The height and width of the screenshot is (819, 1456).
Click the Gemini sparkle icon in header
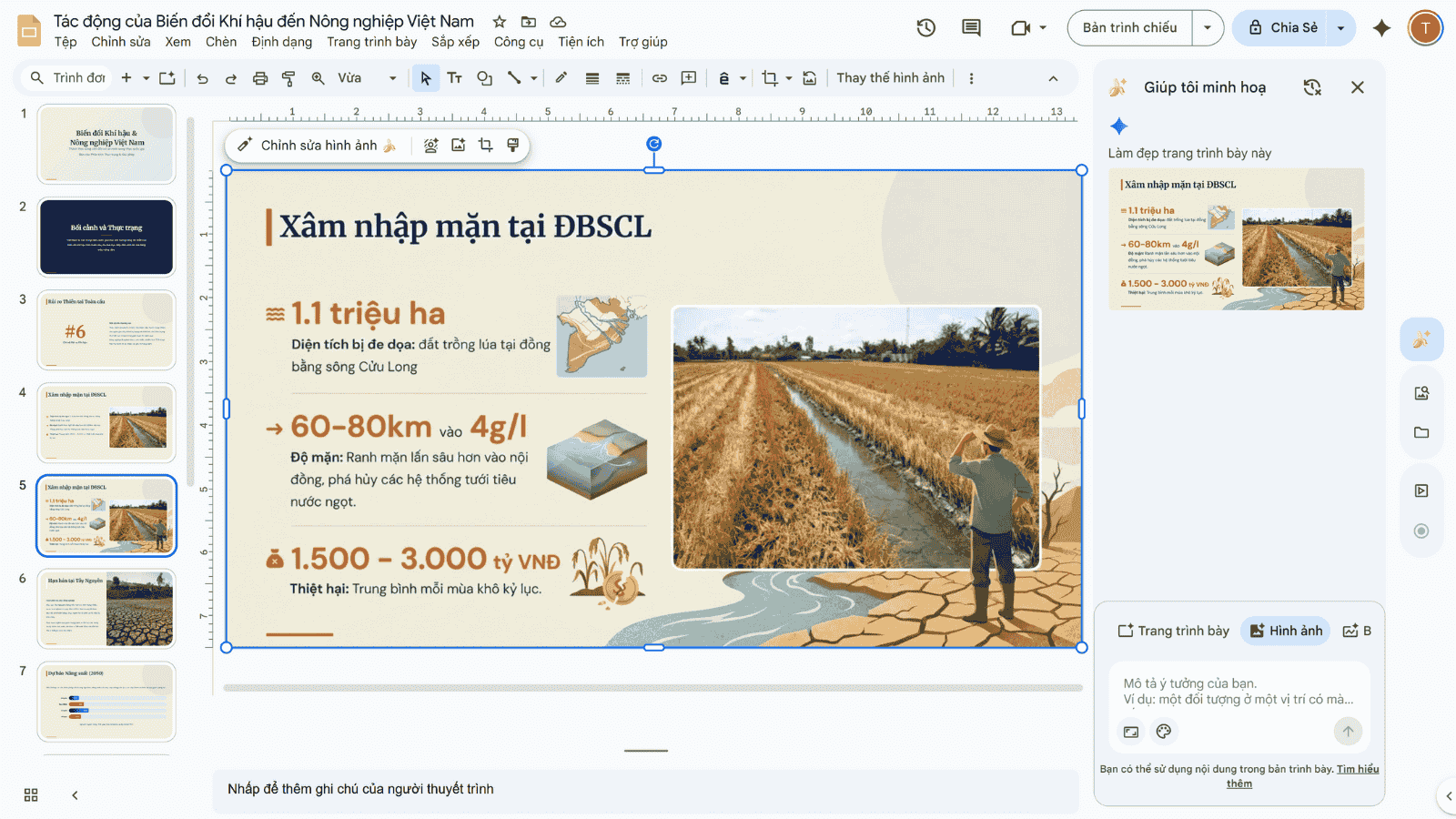point(1381,28)
